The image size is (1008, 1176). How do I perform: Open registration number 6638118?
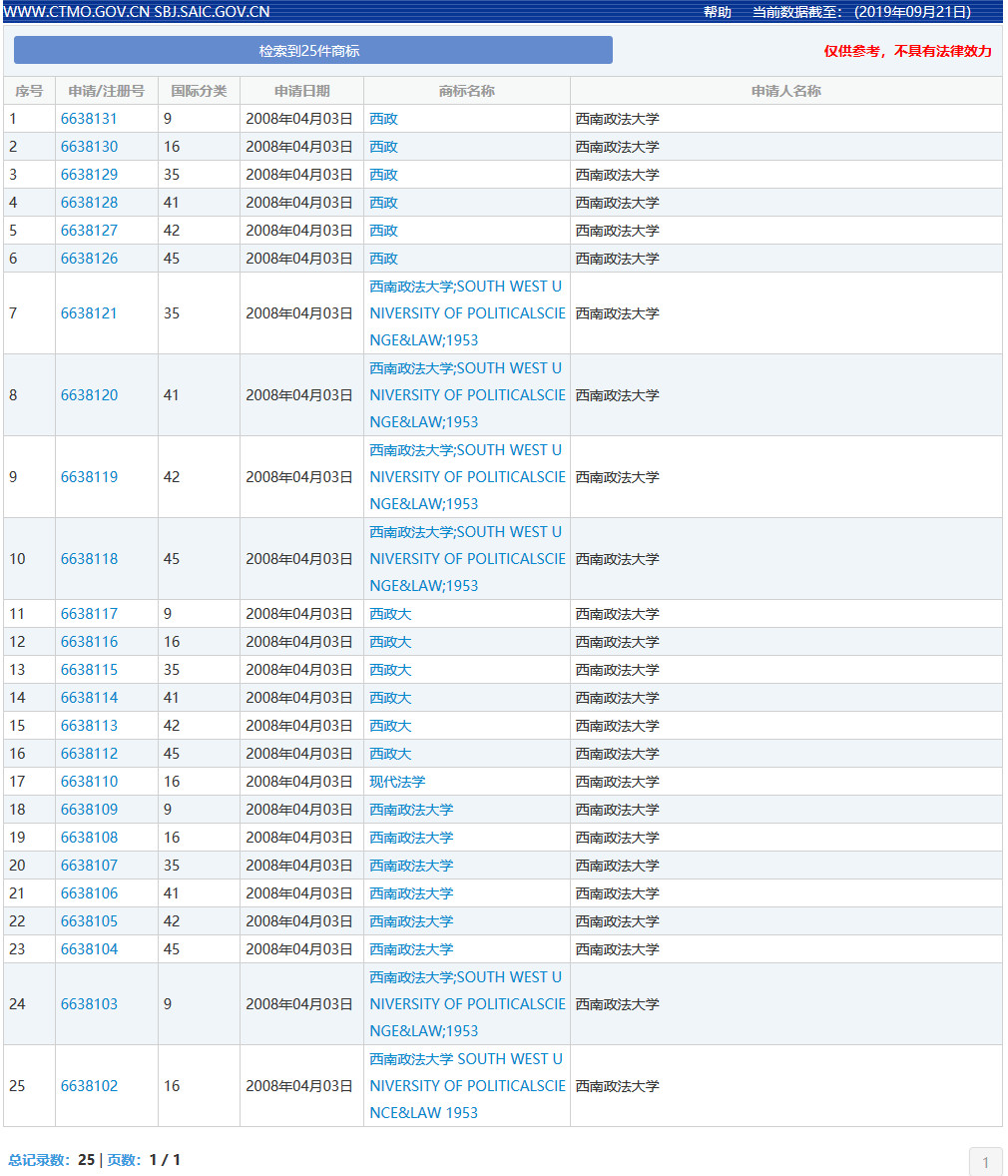pyautogui.click(x=89, y=559)
